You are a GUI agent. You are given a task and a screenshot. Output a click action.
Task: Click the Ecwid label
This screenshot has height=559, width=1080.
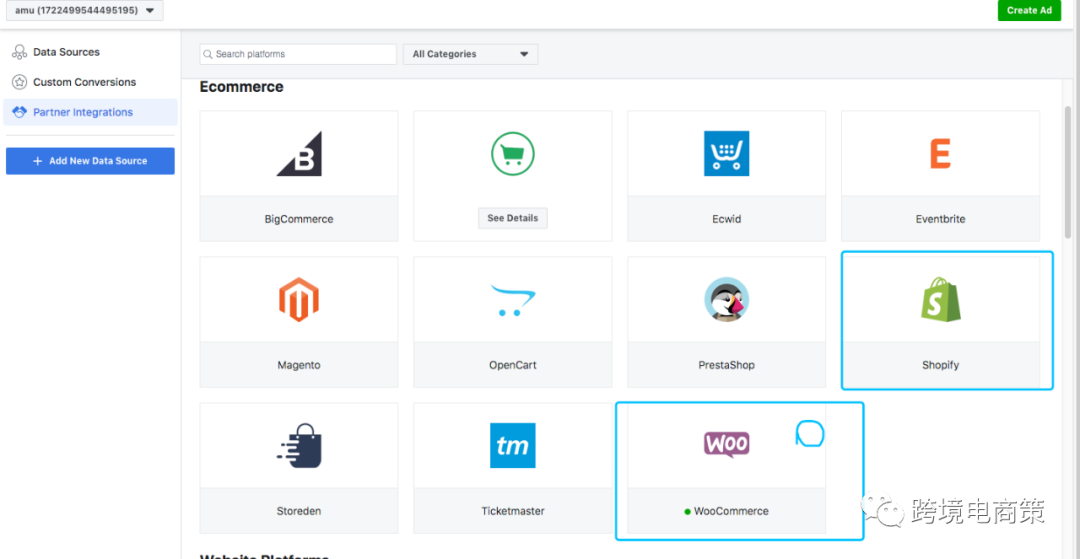click(x=727, y=219)
